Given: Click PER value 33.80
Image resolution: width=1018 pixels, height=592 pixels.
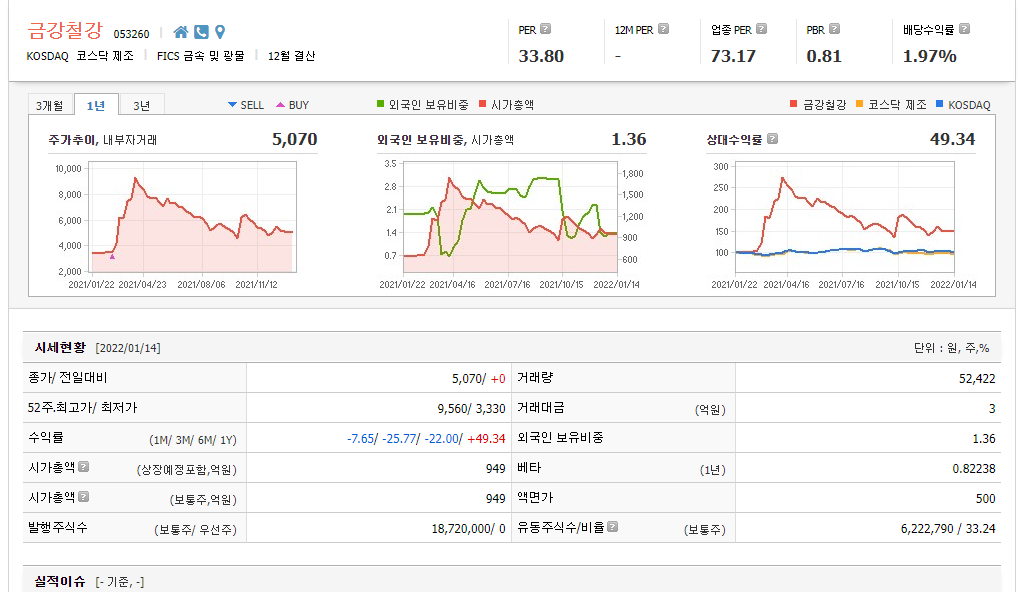Looking at the screenshot, I should pyautogui.click(x=541, y=56).
